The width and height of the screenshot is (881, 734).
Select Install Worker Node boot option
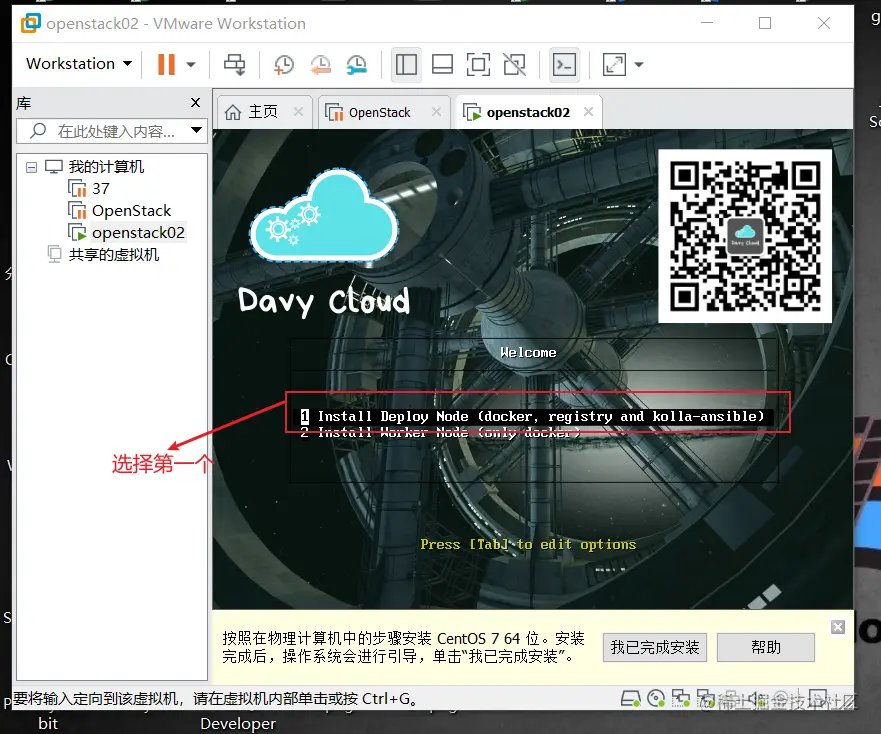[x=440, y=432]
